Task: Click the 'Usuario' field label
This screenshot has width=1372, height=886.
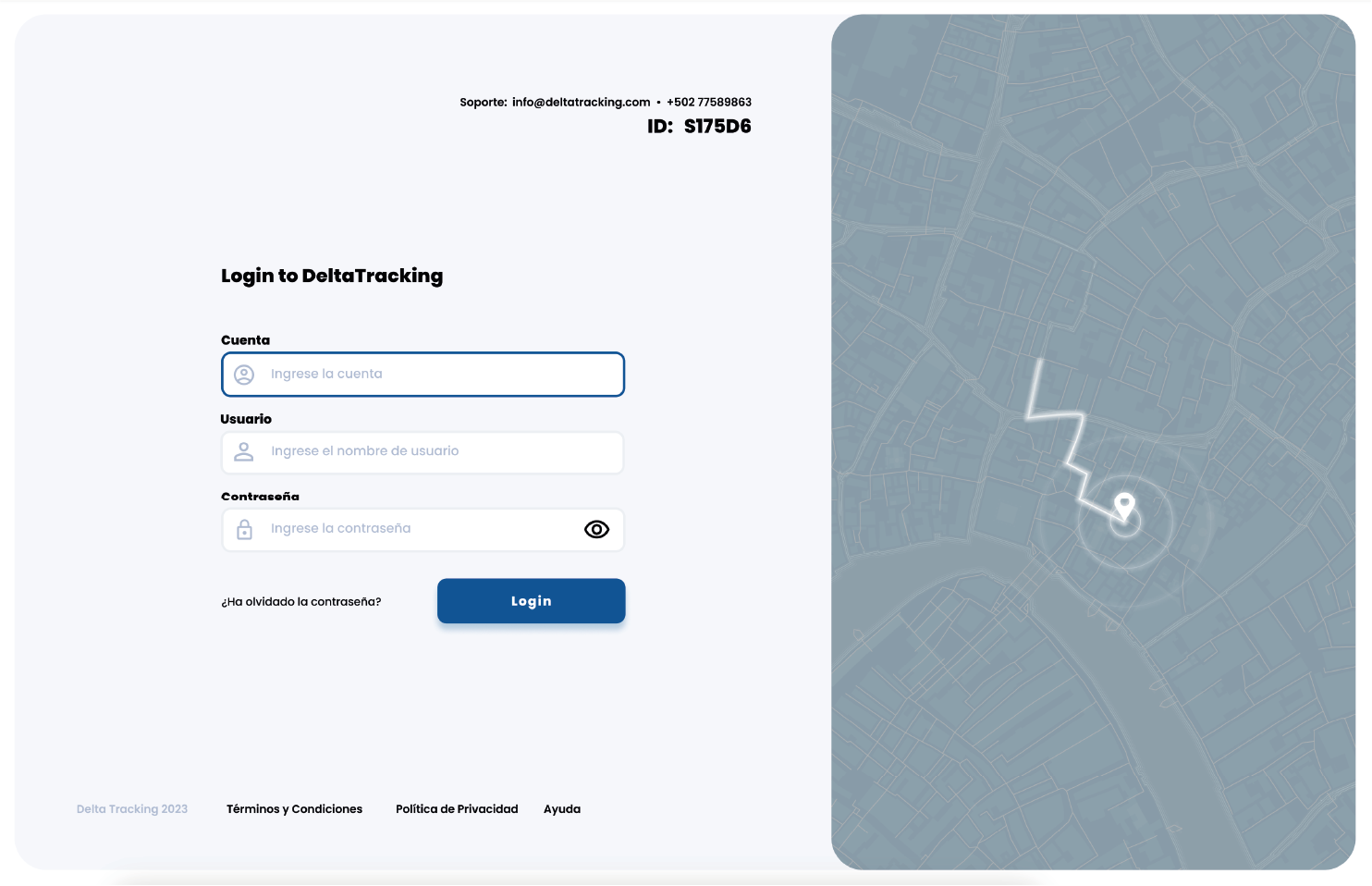Action: (246, 419)
